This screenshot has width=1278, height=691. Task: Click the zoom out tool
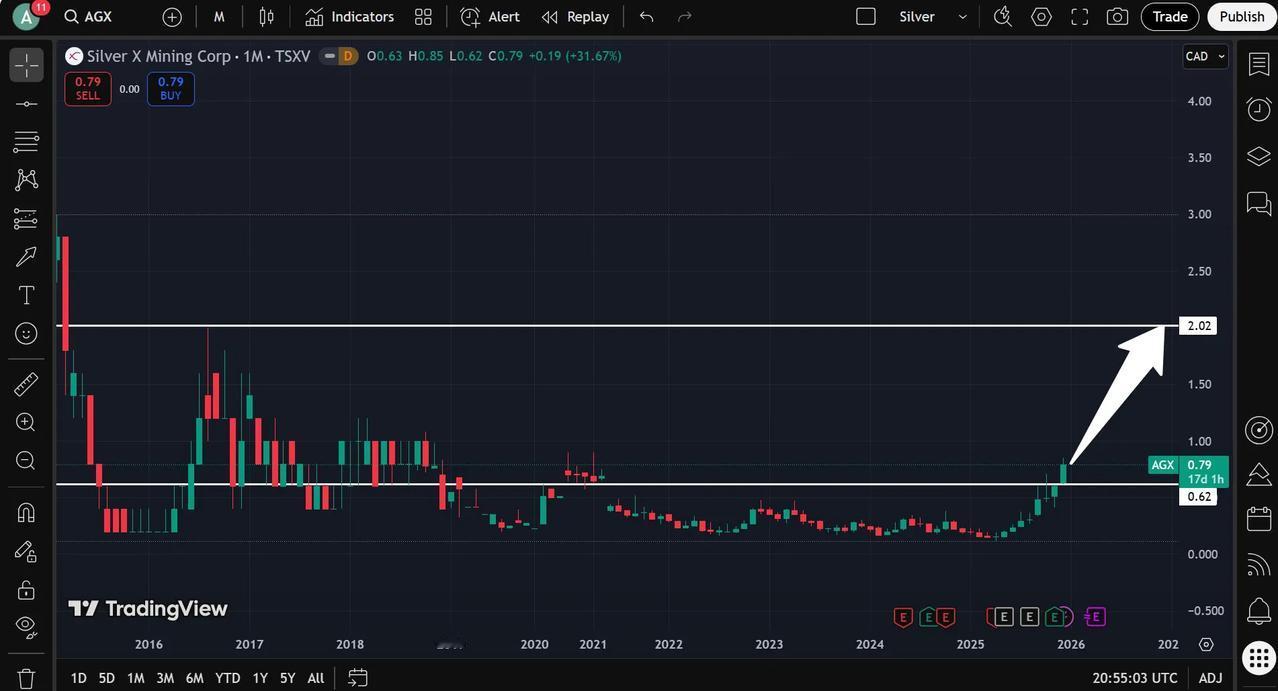pos(26,460)
